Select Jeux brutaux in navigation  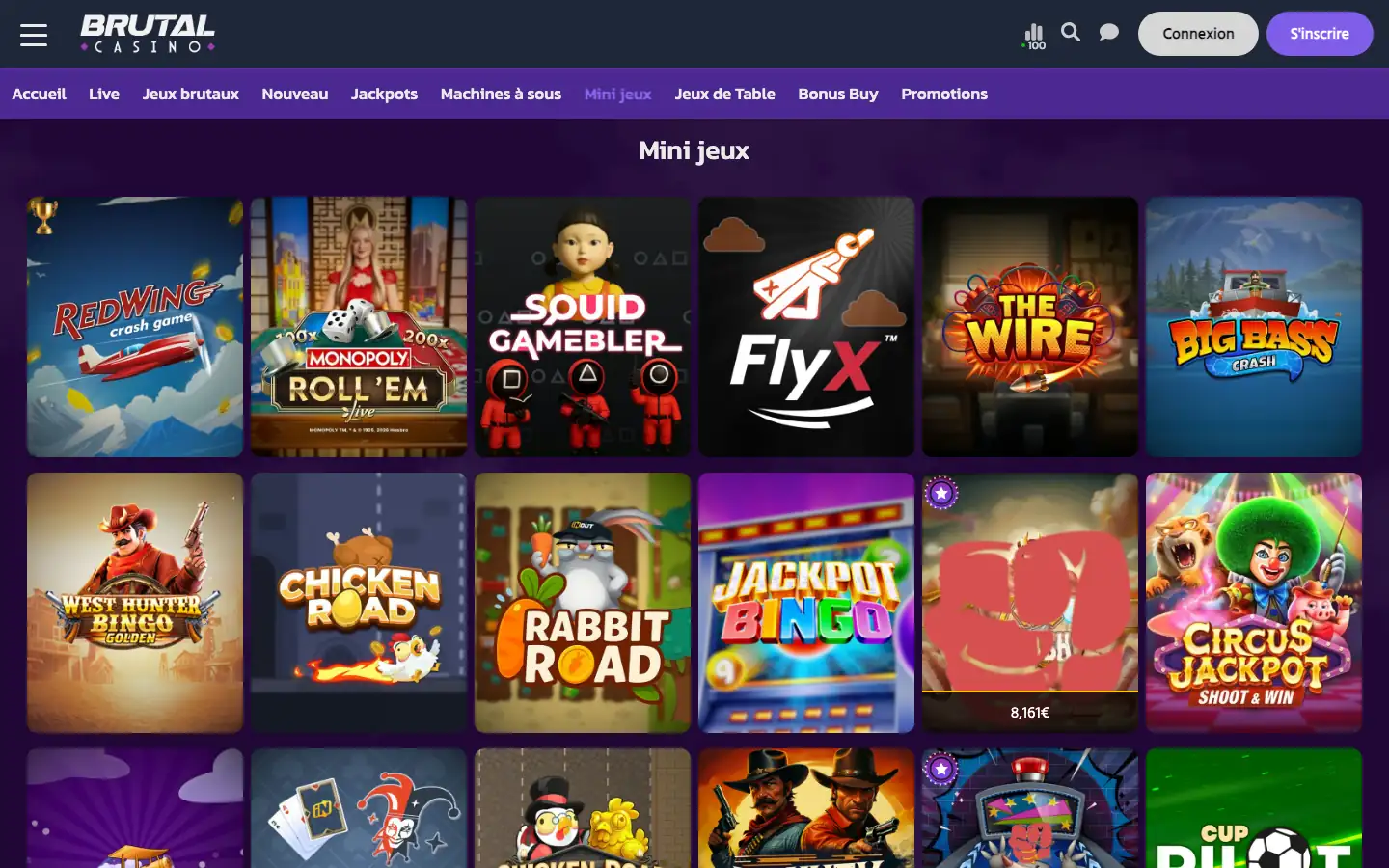click(191, 94)
